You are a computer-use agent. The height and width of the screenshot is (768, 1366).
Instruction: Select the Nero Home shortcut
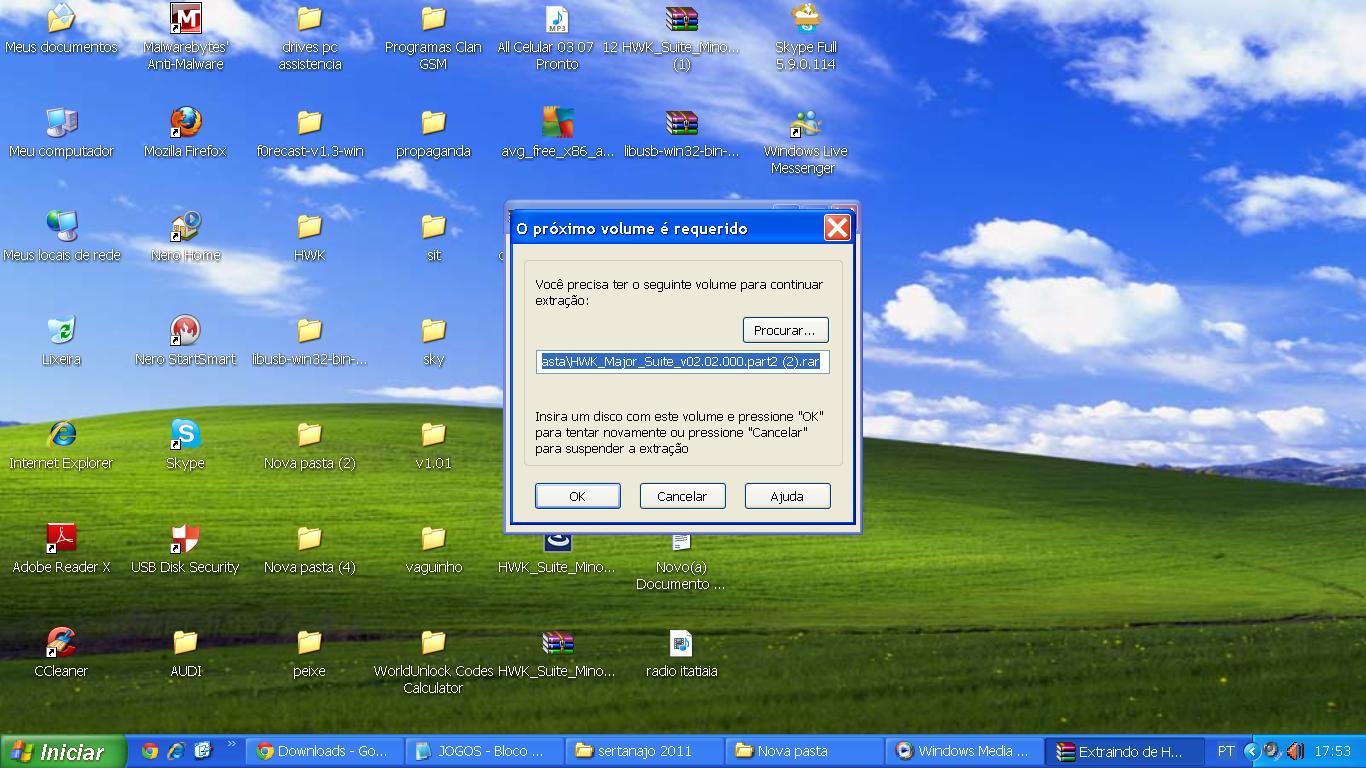(185, 237)
